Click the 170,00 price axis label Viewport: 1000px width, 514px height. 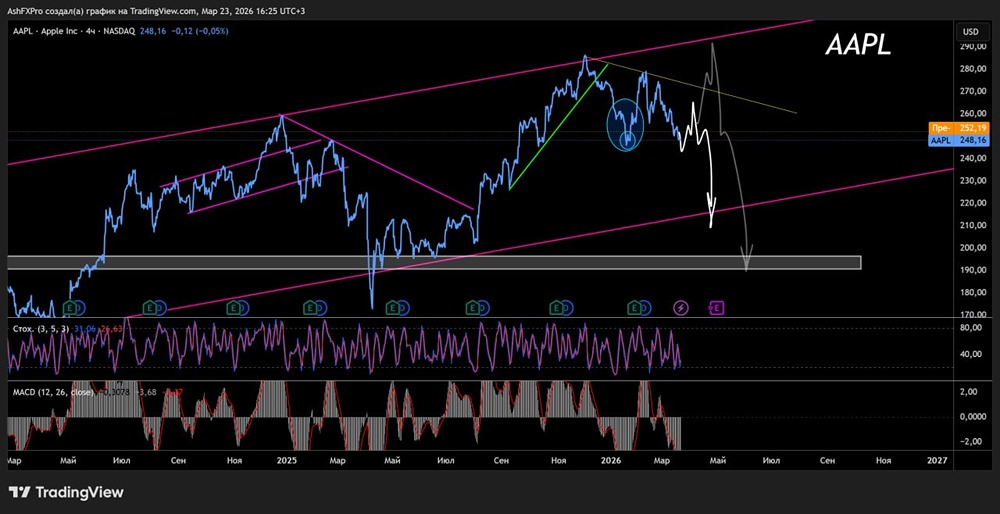pos(971,314)
